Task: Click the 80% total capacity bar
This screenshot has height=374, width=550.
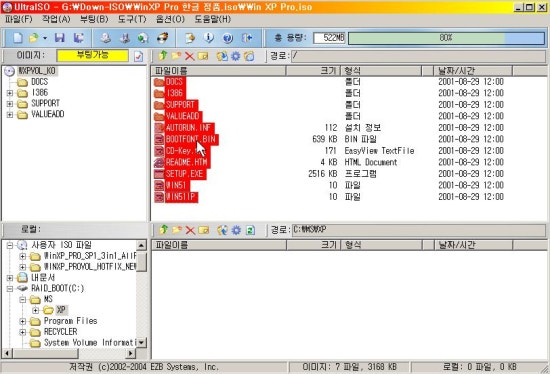Action: pos(446,38)
